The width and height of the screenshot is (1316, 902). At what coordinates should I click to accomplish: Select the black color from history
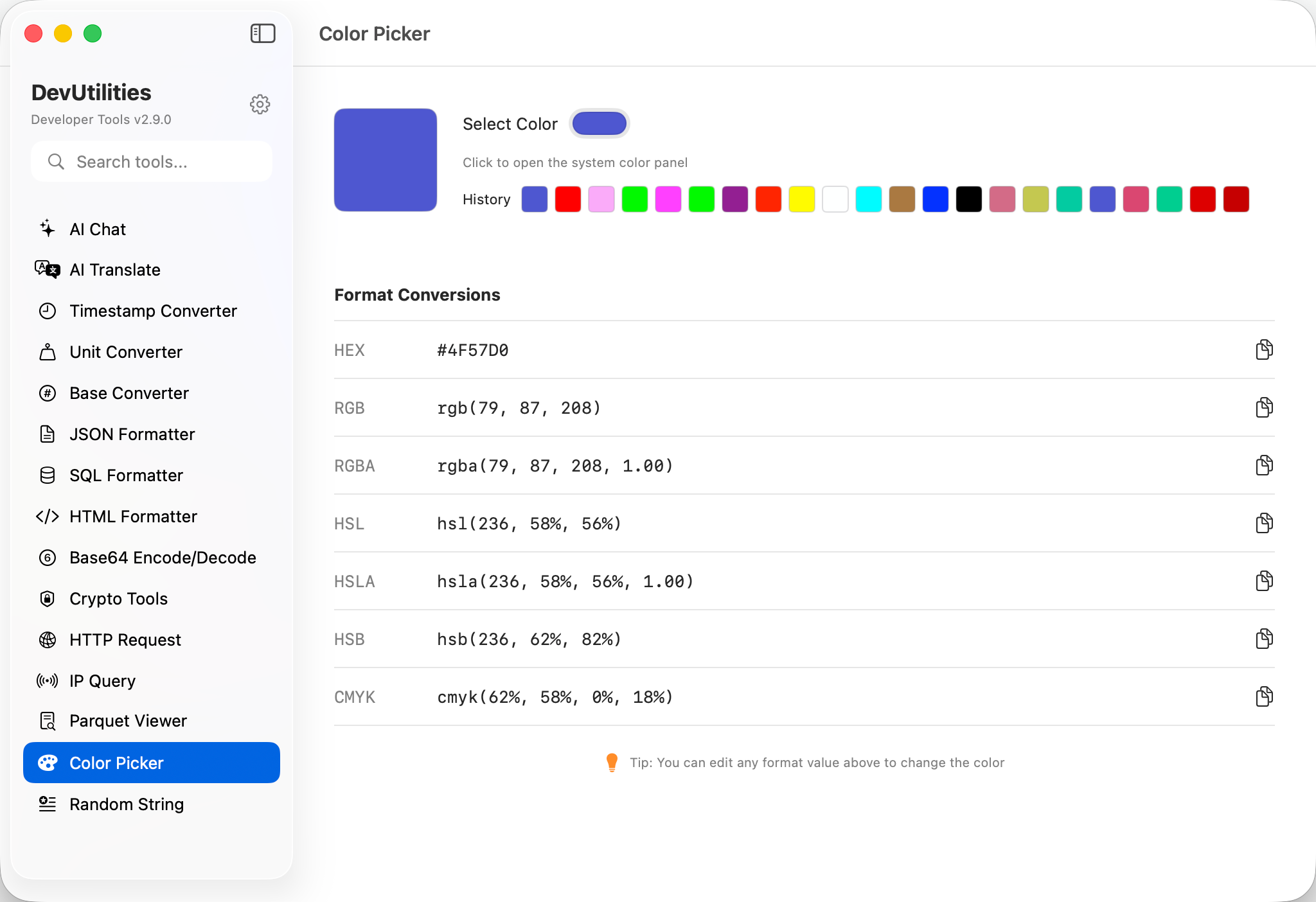(969, 199)
